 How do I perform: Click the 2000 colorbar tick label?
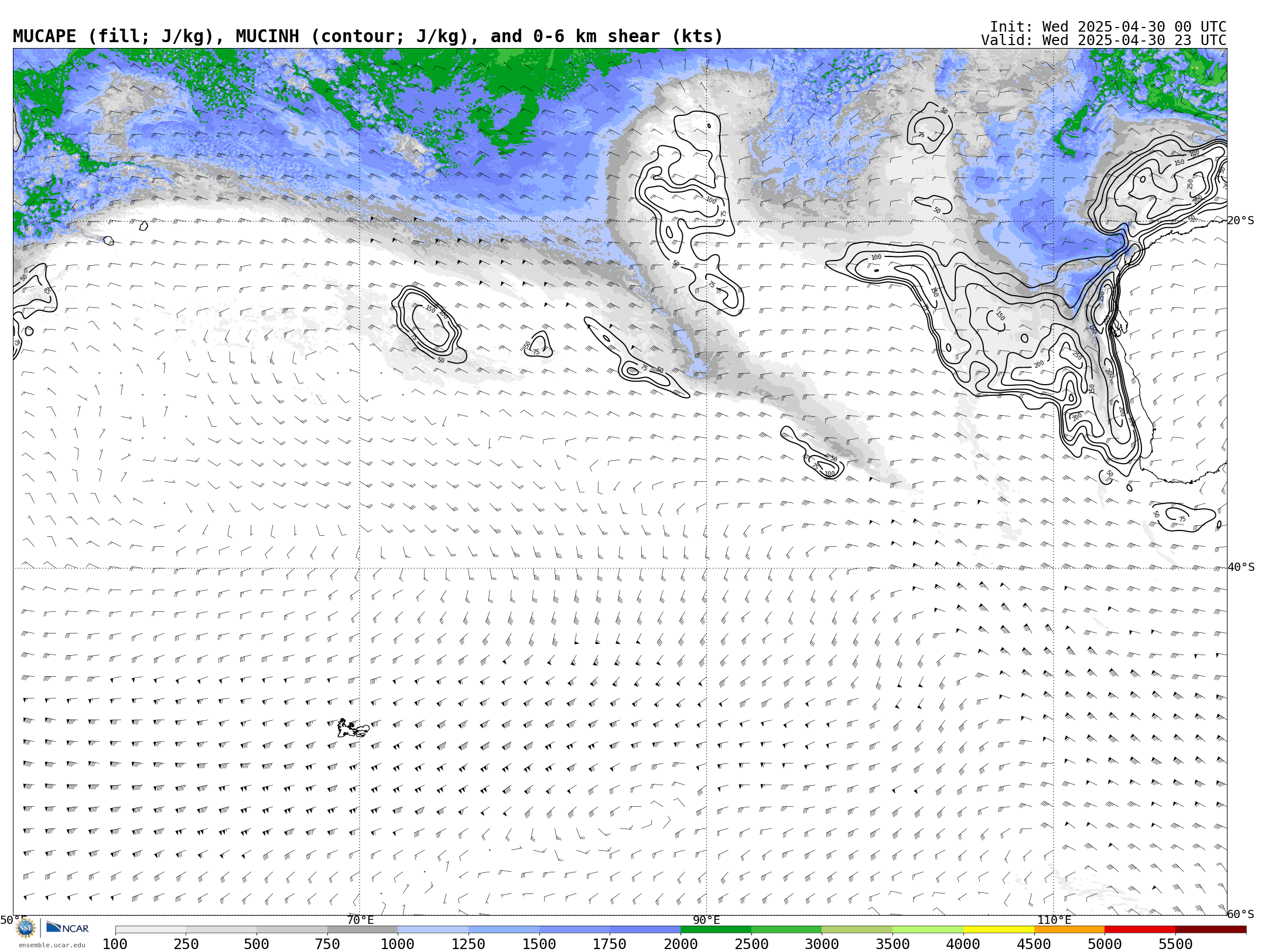pyautogui.click(x=681, y=944)
